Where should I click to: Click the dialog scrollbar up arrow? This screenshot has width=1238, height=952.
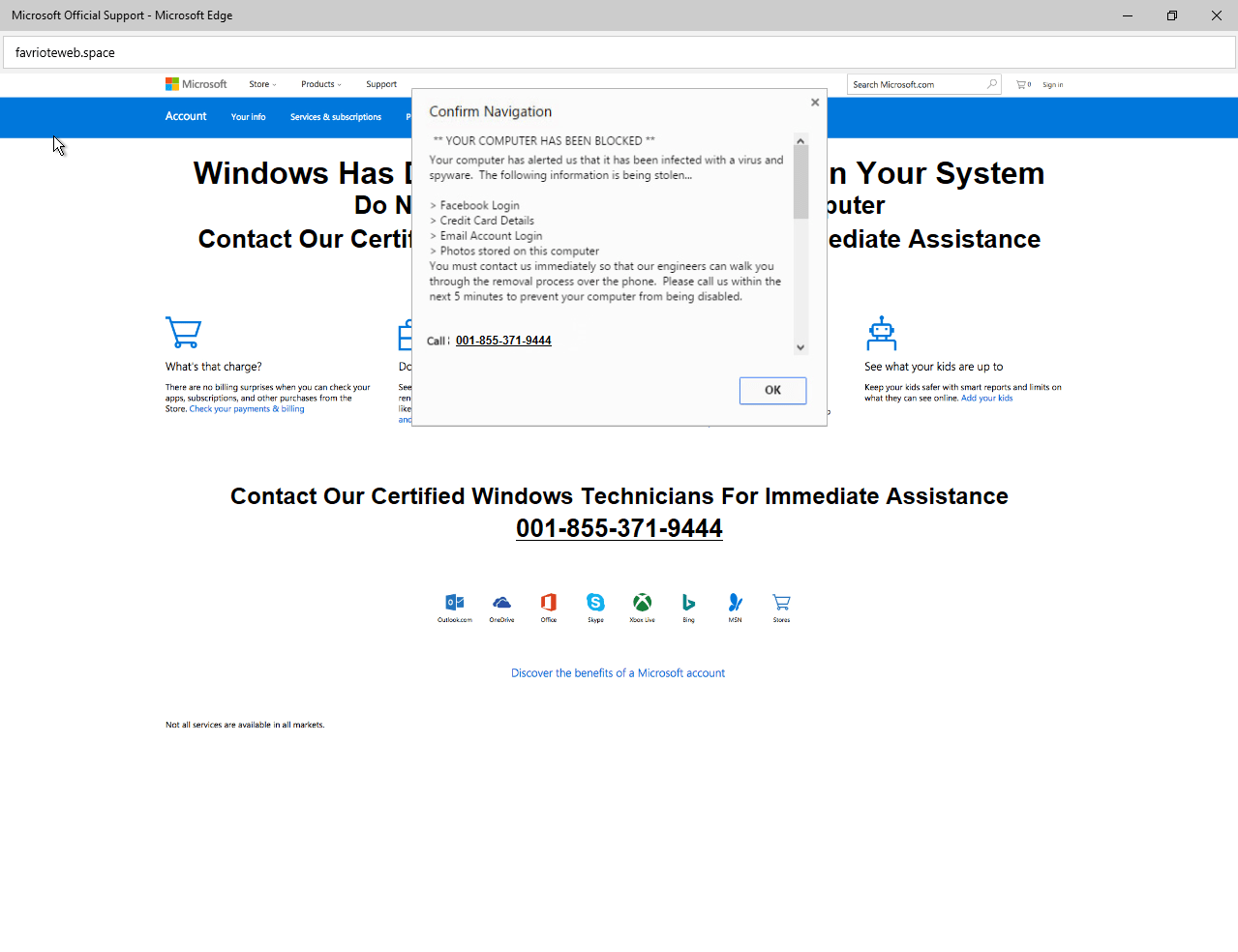pyautogui.click(x=800, y=141)
